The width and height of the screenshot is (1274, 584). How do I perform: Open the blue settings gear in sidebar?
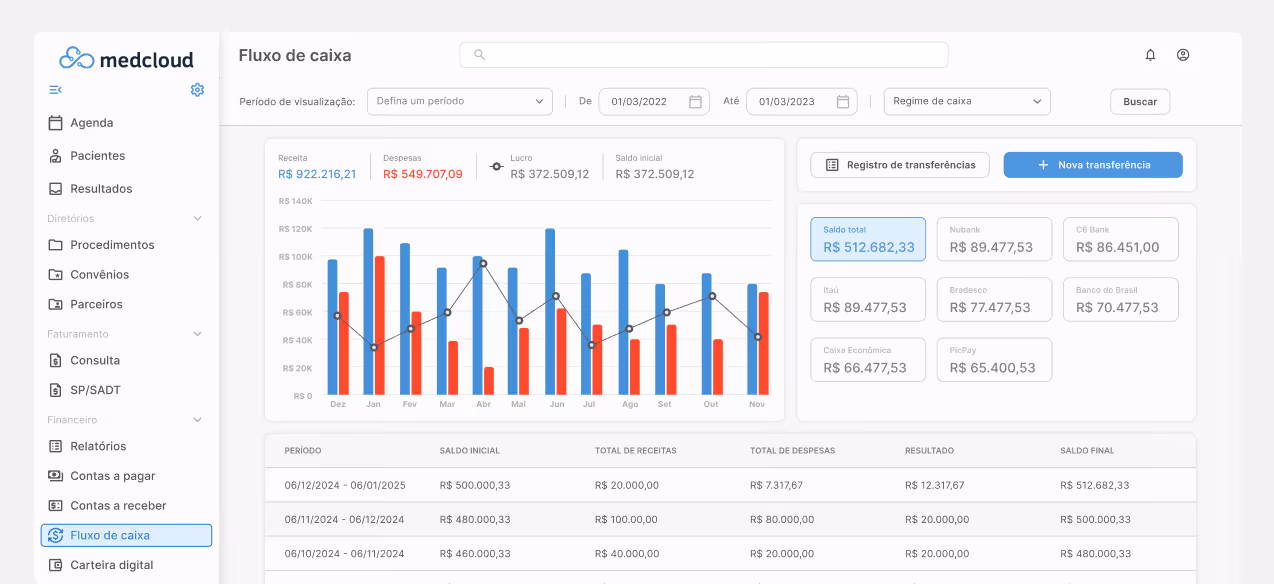click(197, 89)
